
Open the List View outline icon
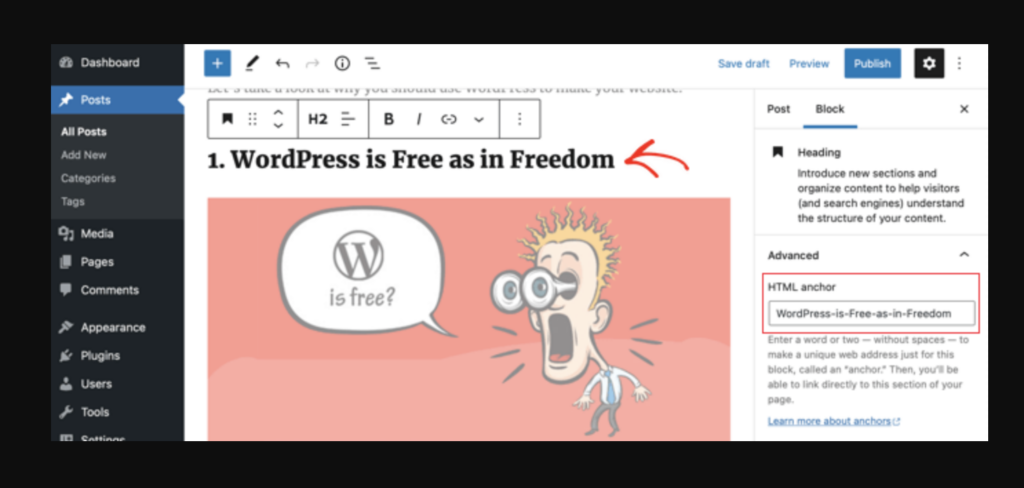372,63
